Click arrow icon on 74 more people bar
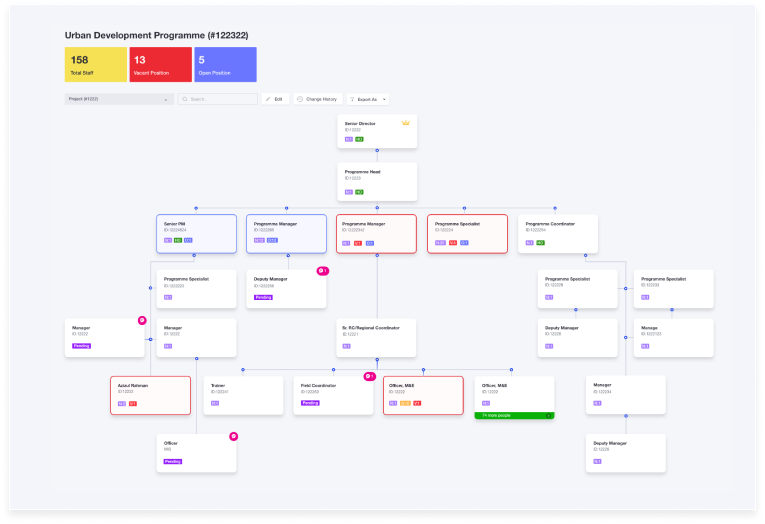Image resolution: width=765 pixels, height=524 pixels. (x=548, y=416)
